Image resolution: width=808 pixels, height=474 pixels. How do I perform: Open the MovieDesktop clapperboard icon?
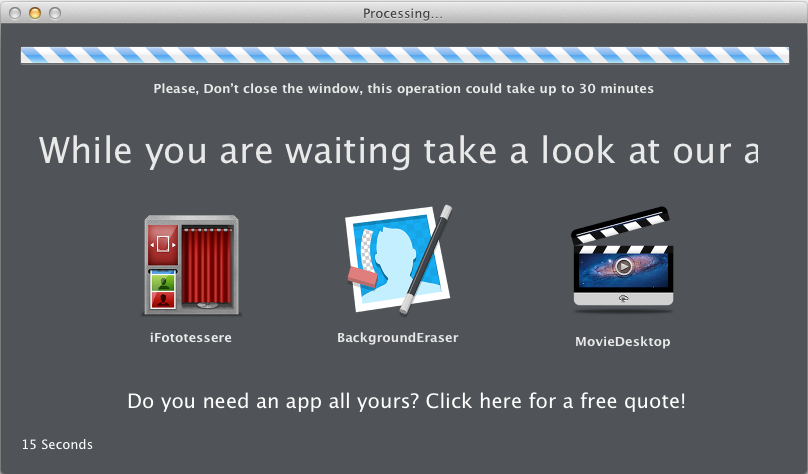[622, 260]
